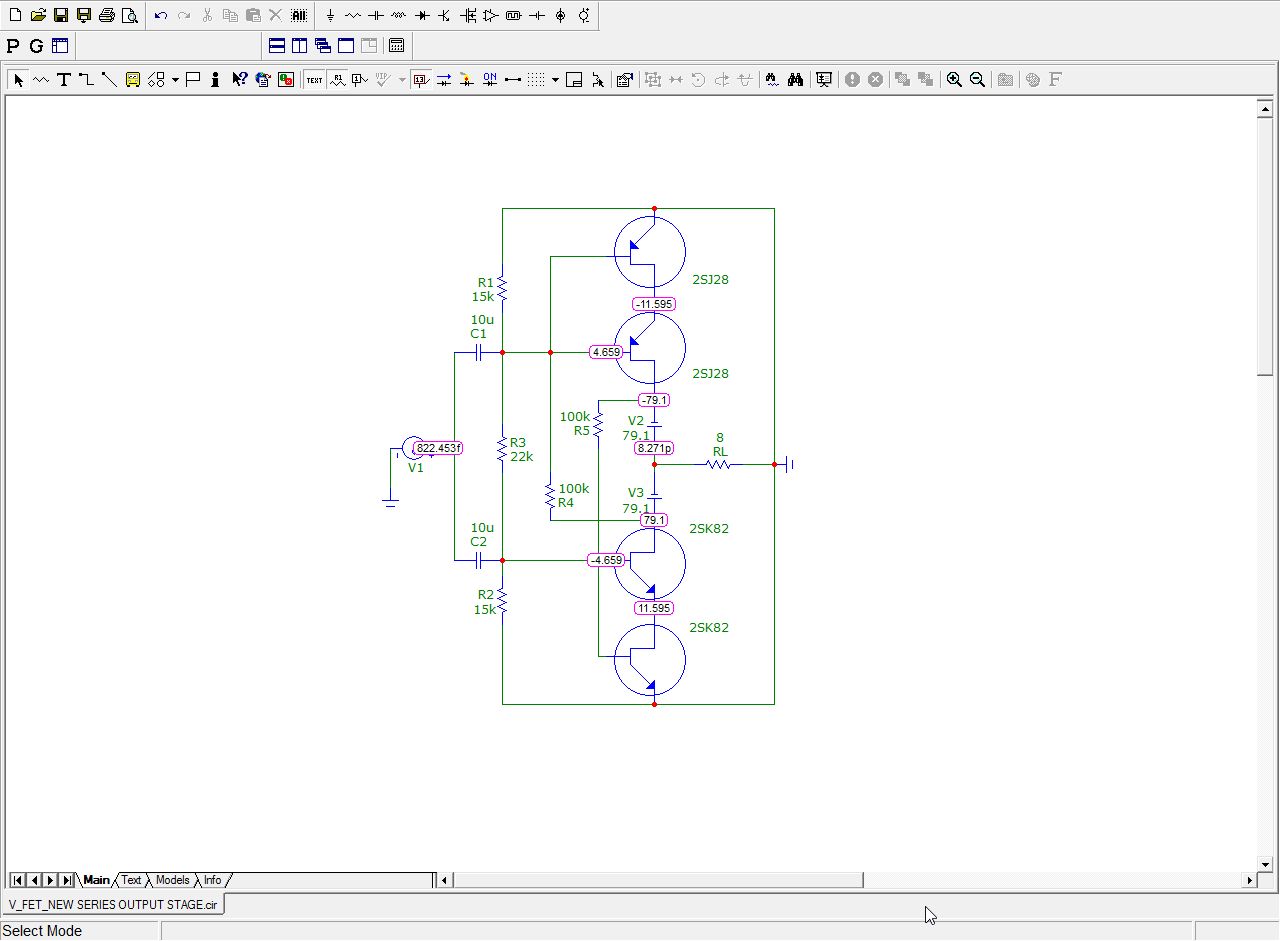Place an opamp component
This screenshot has width=1280, height=941.
(491, 16)
